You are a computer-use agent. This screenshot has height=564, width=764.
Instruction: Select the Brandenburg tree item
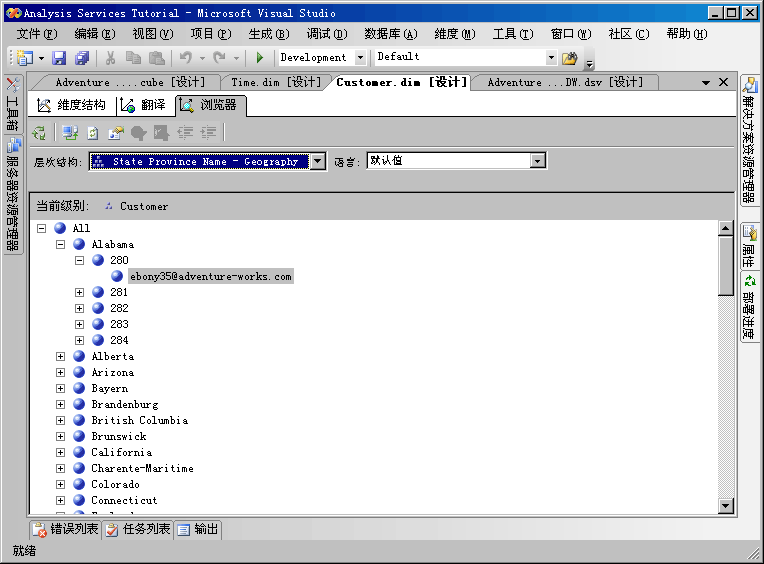click(x=125, y=405)
